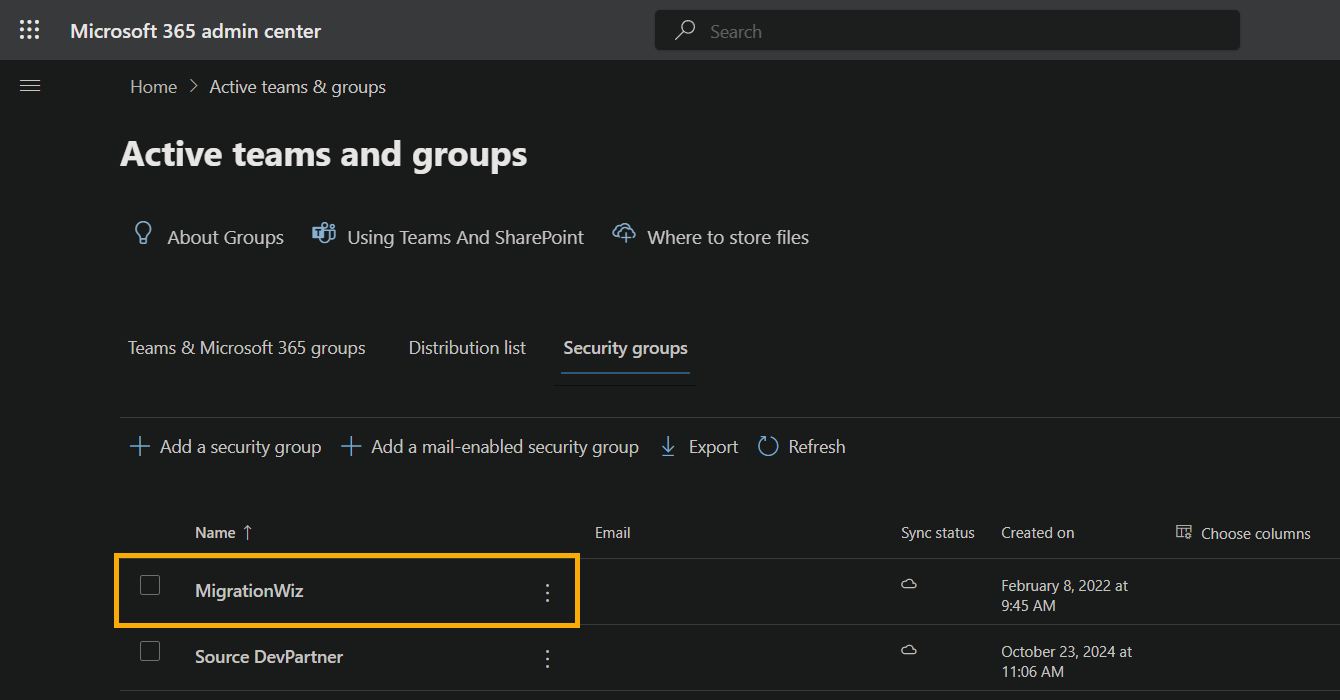This screenshot has height=700, width=1340.
Task: Click MigrationWiz cloud sync status icon
Action: pyautogui.click(x=909, y=584)
